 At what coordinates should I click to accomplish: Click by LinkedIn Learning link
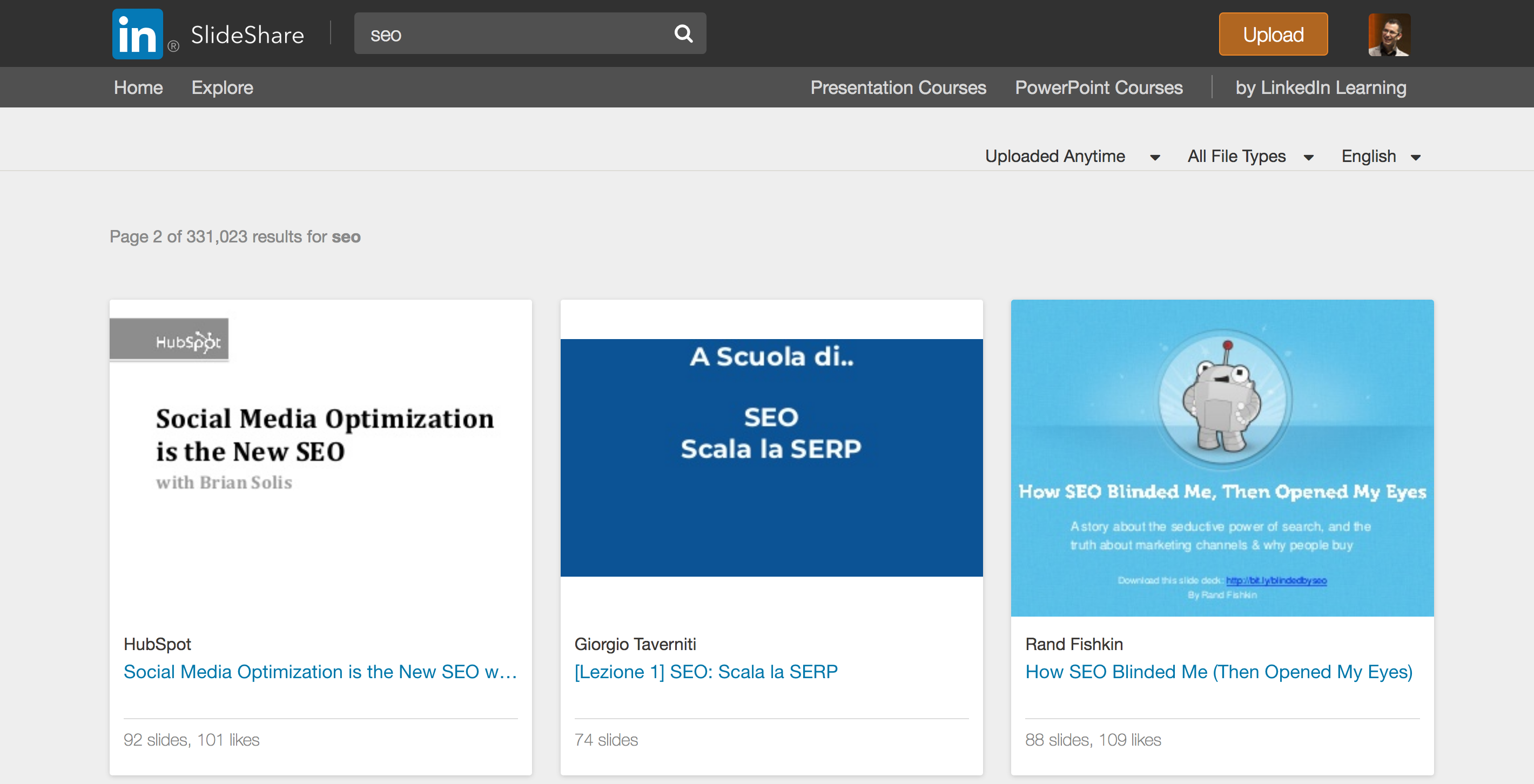pyautogui.click(x=1321, y=87)
